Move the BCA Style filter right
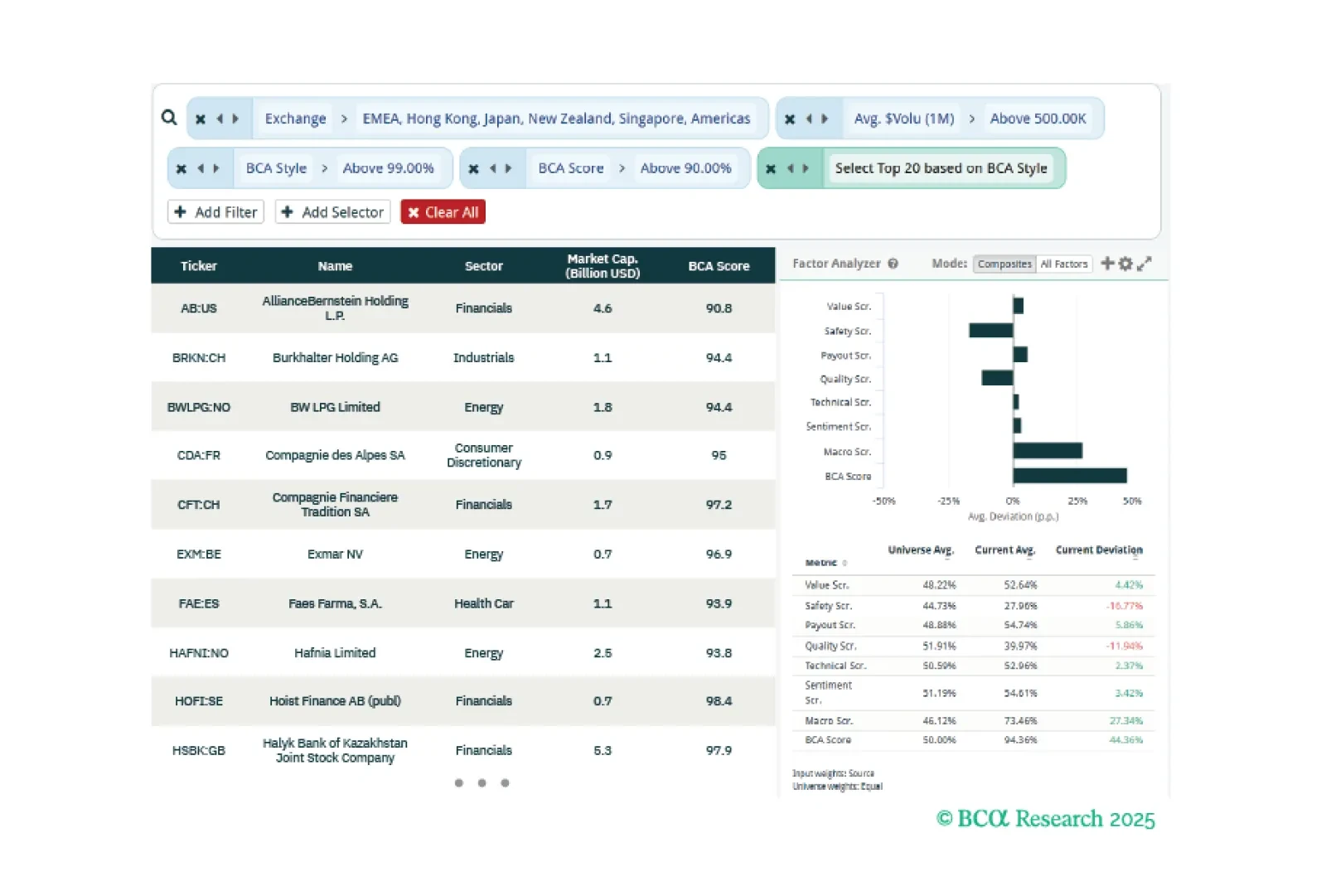Screen dimensions: 1326x896 216,169
